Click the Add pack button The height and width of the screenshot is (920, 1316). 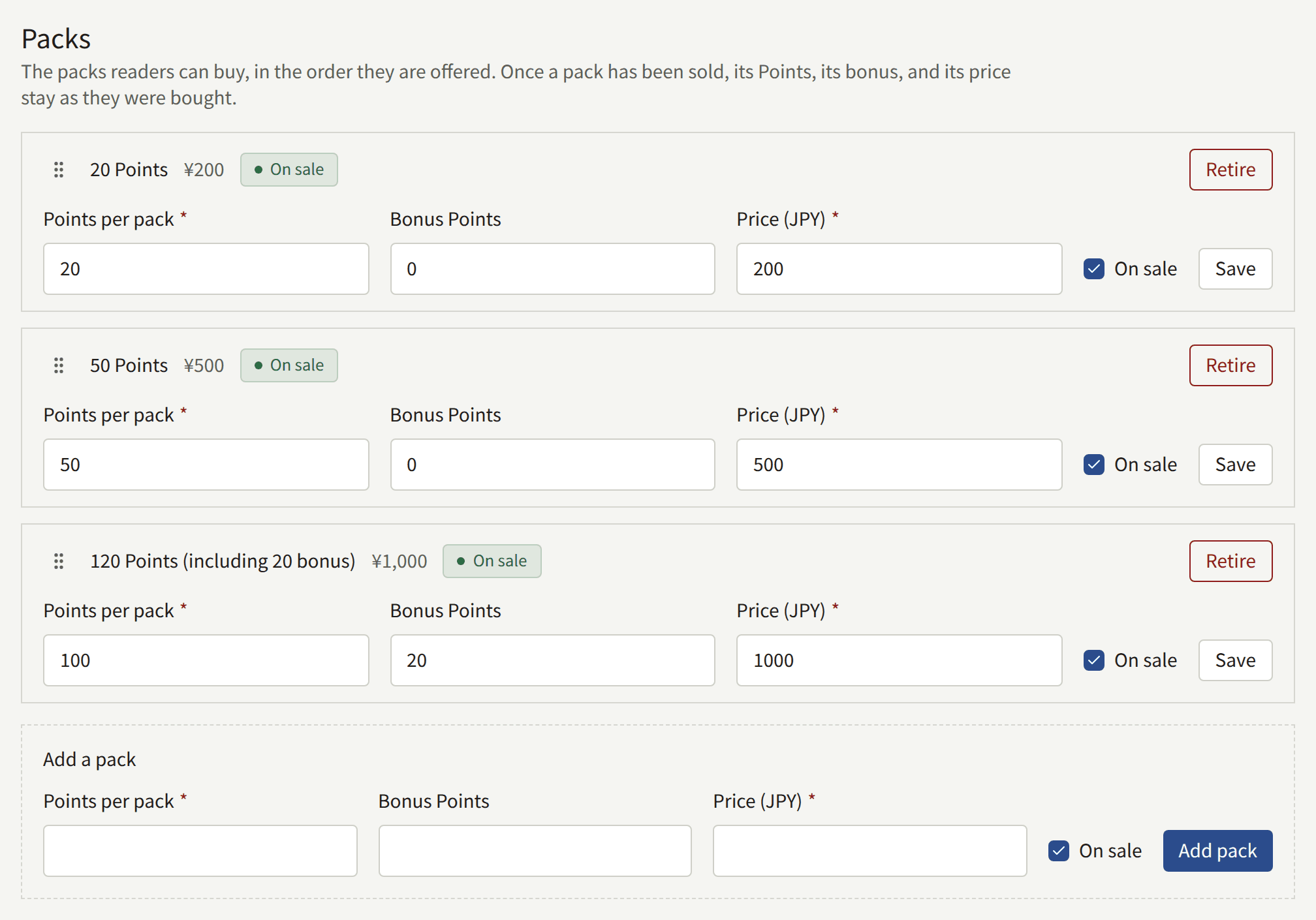[1217, 851]
